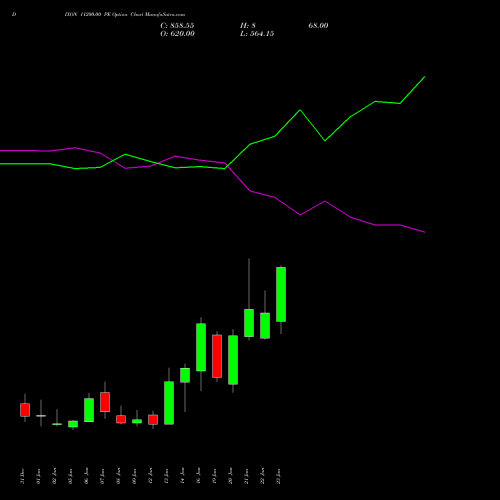Click the 31 Dec date label
Image resolution: width=500 pixels, height=500 pixels.
22,476
